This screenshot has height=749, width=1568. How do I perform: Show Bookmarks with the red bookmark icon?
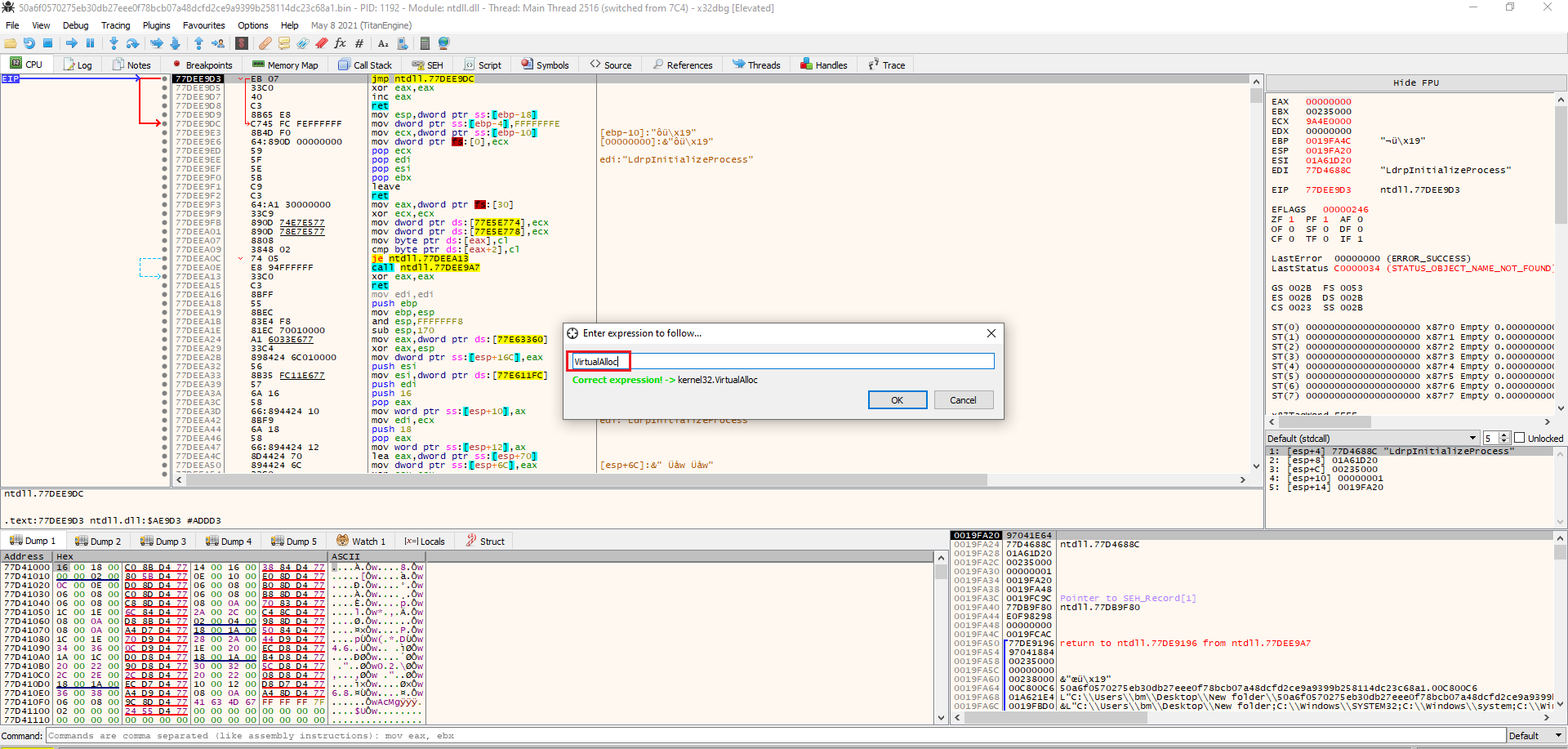(x=322, y=43)
